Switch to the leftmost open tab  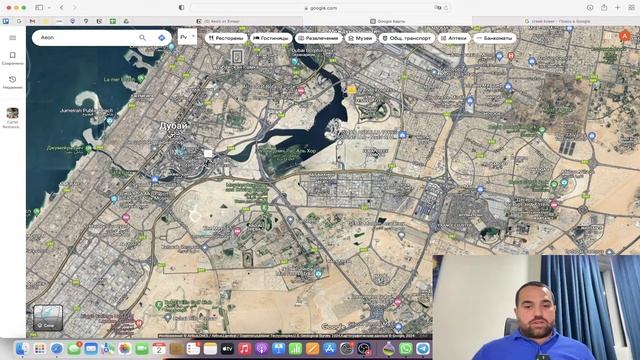pyautogui.click(x=218, y=21)
